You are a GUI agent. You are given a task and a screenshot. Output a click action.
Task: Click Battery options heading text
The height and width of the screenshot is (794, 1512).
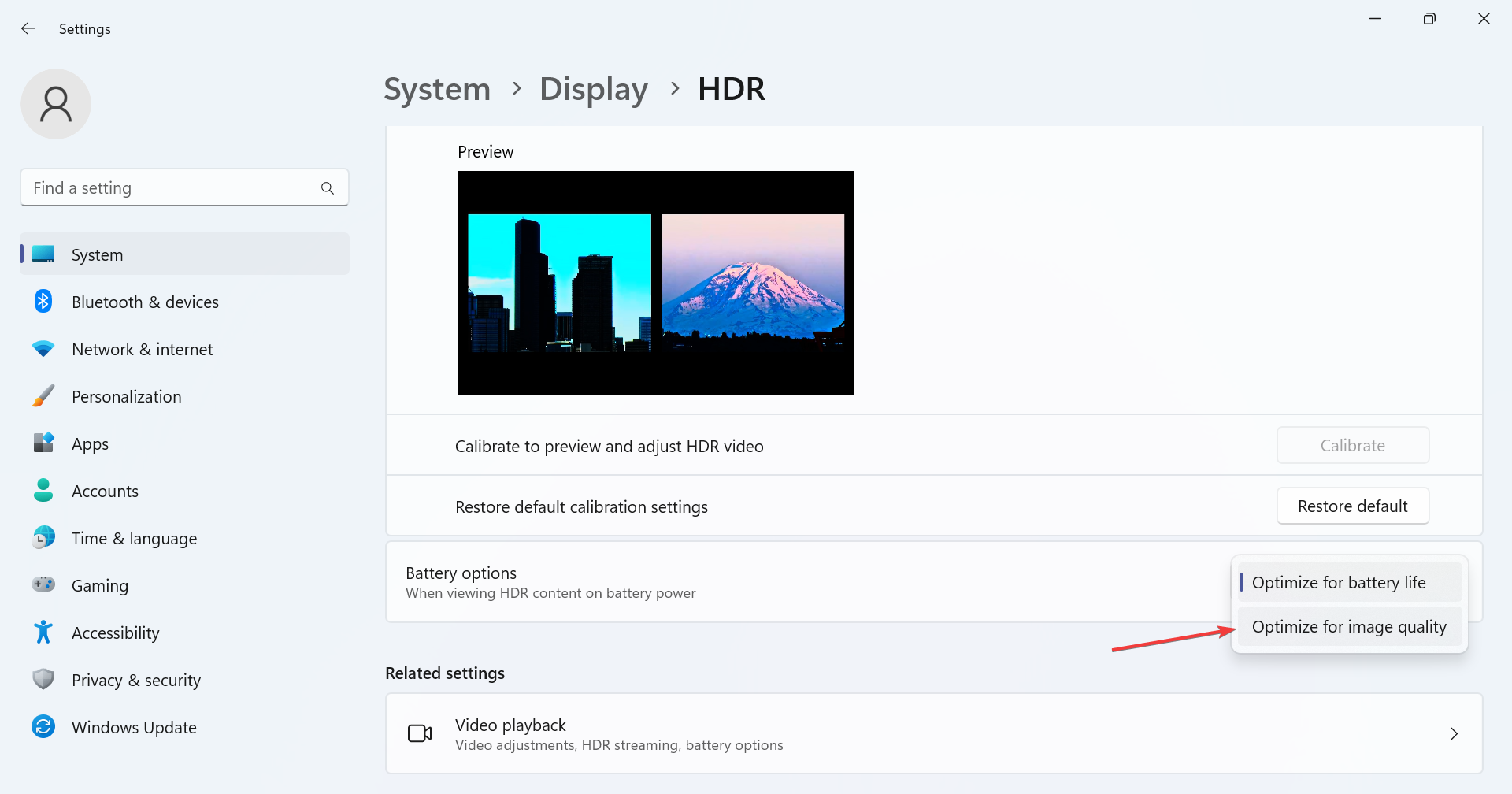click(x=461, y=573)
